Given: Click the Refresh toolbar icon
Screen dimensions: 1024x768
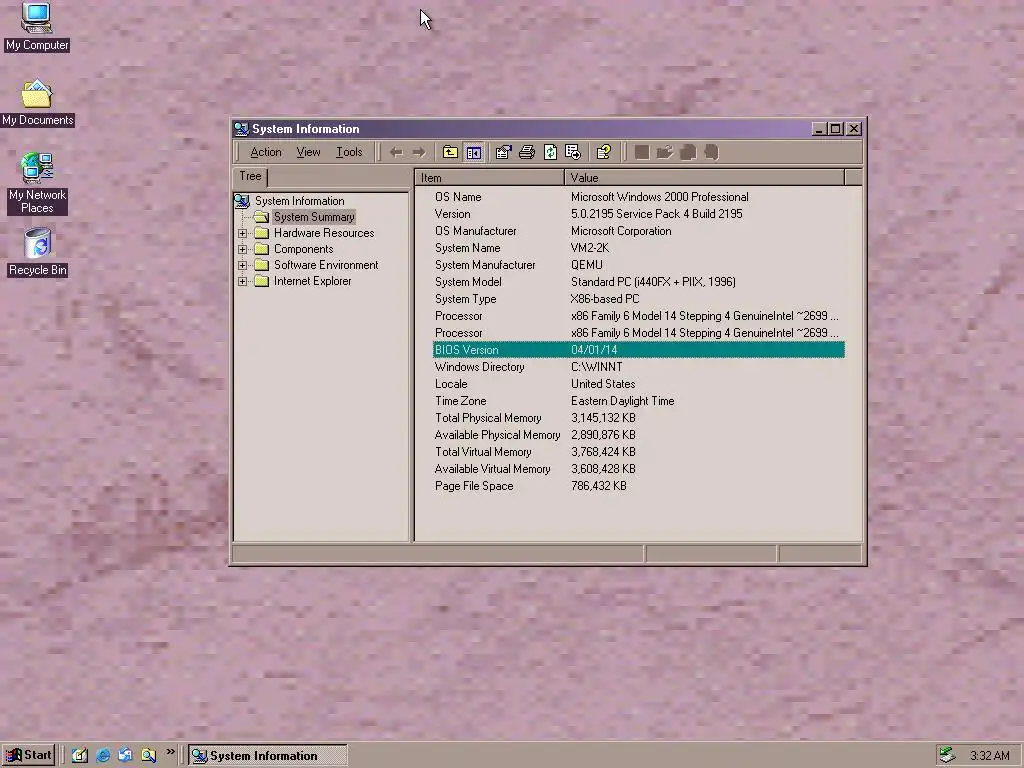Looking at the screenshot, I should [551, 152].
